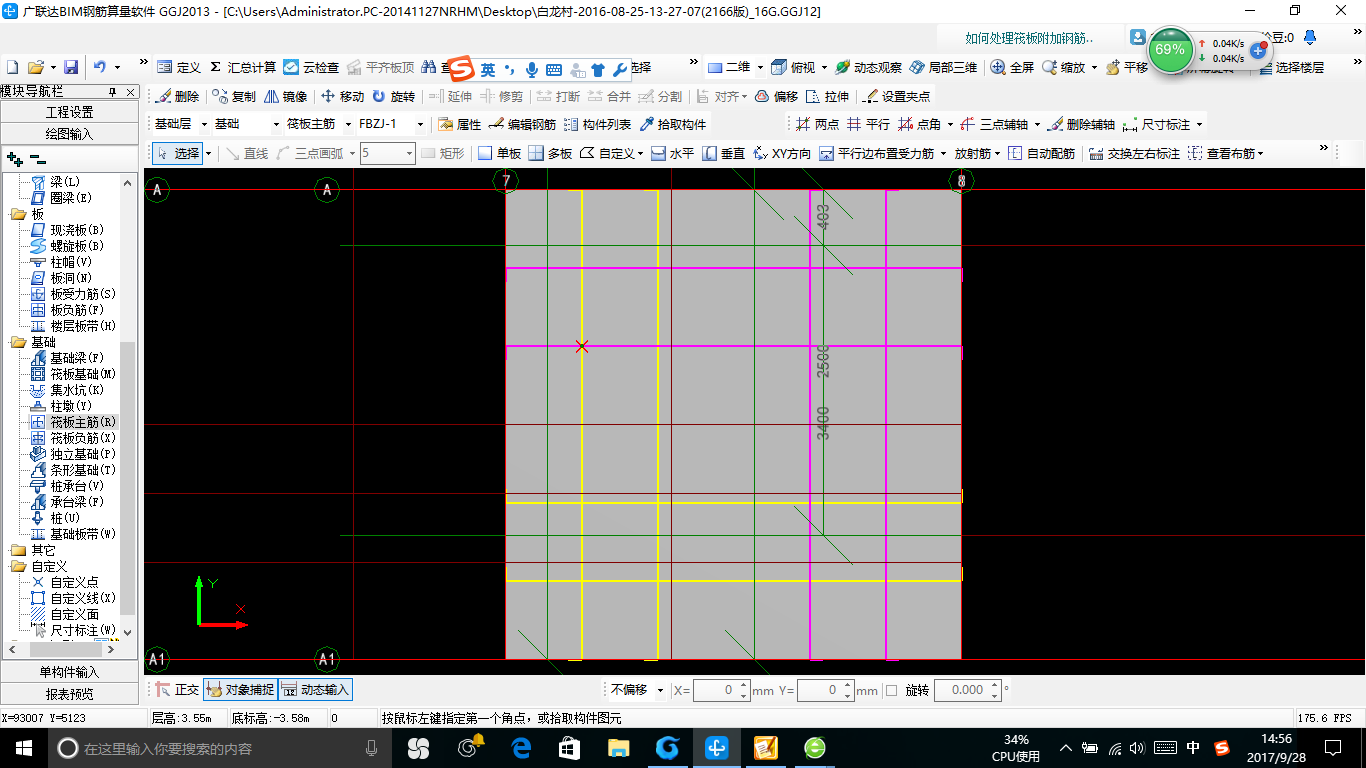Viewport: 1366px width, 768px height.
Task: Click 平行 parallel axis tool
Action: [x=868, y=124]
